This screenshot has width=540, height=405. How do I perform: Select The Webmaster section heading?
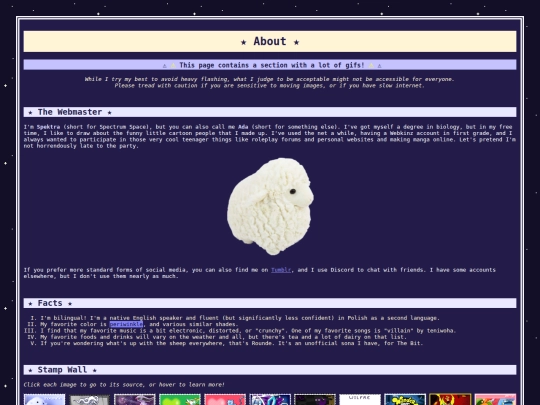coord(270,112)
